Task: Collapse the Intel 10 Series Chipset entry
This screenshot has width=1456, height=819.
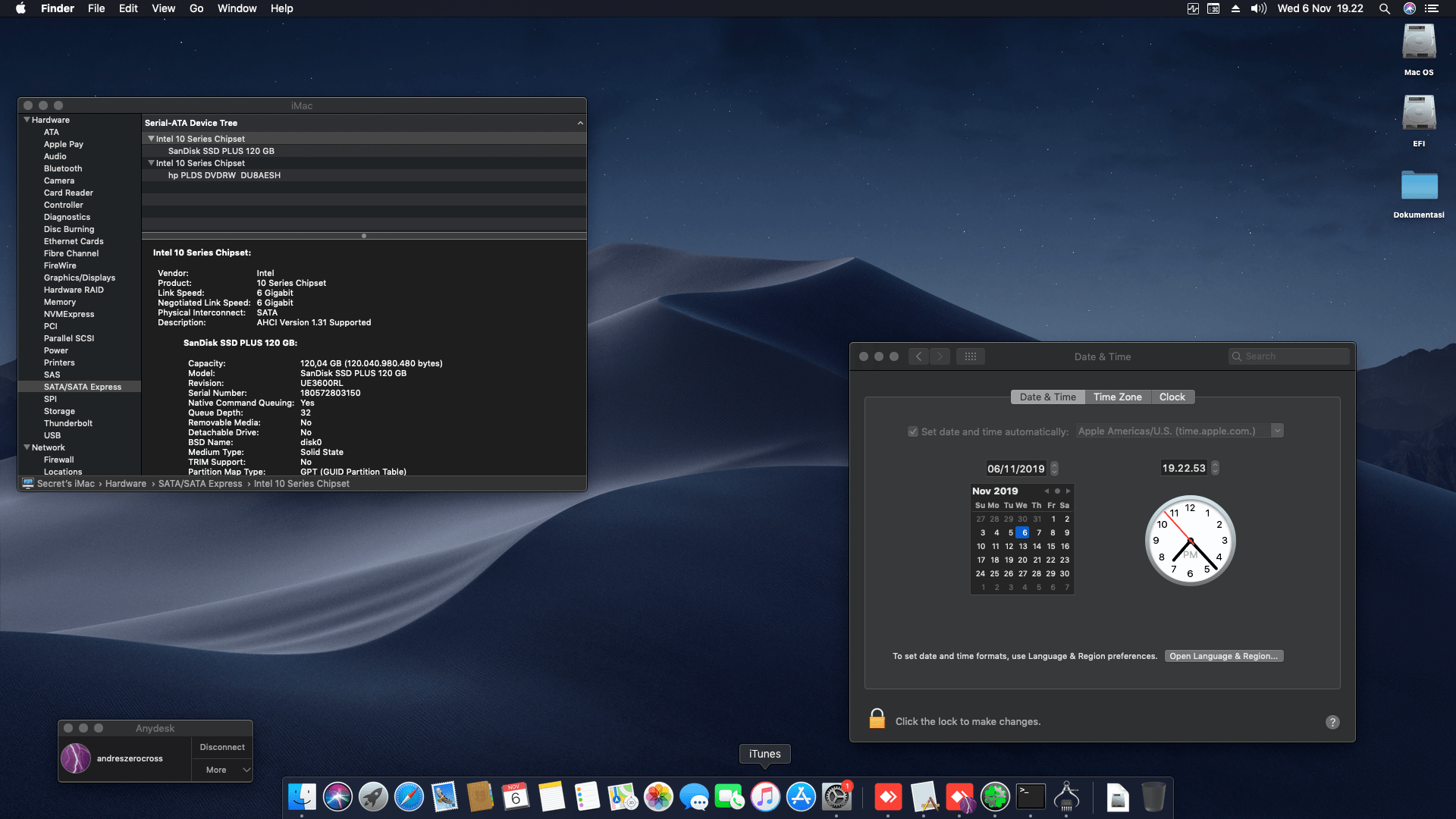Action: pos(151,138)
